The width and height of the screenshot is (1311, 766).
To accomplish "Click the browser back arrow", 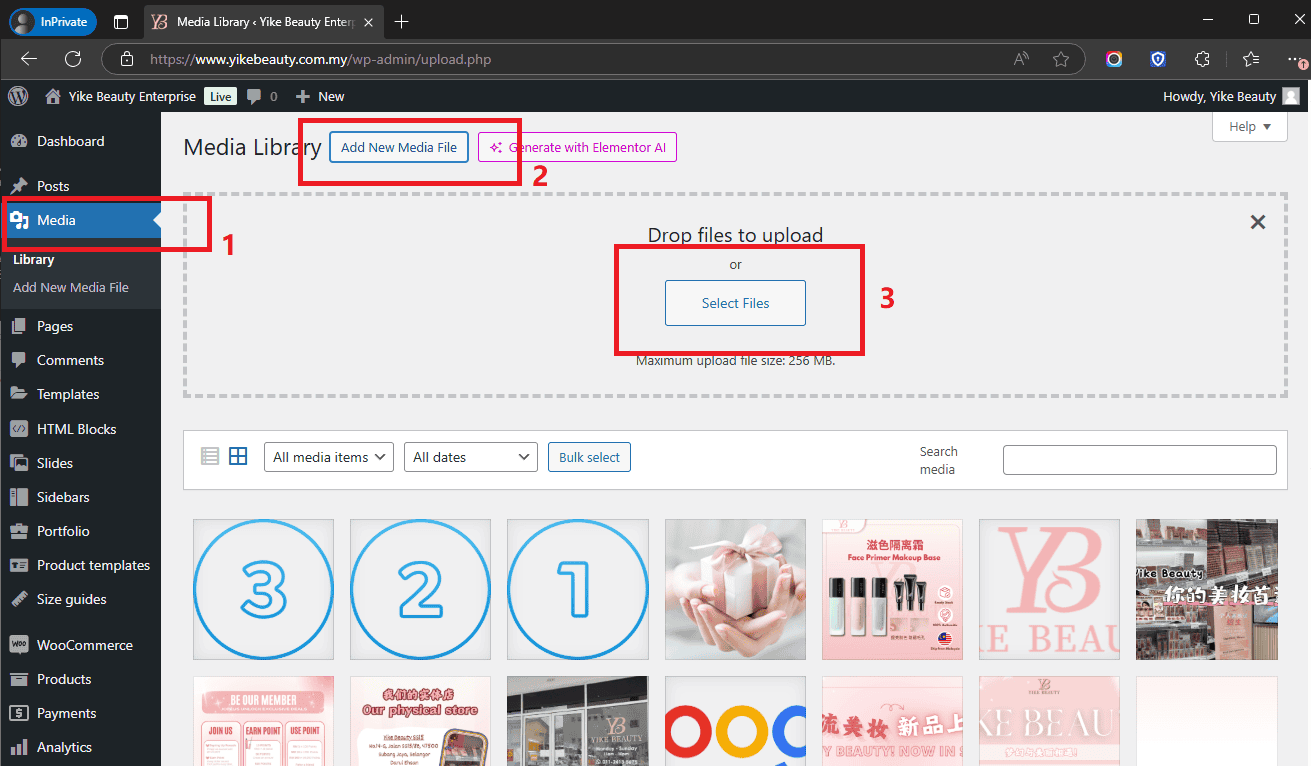I will (x=29, y=59).
